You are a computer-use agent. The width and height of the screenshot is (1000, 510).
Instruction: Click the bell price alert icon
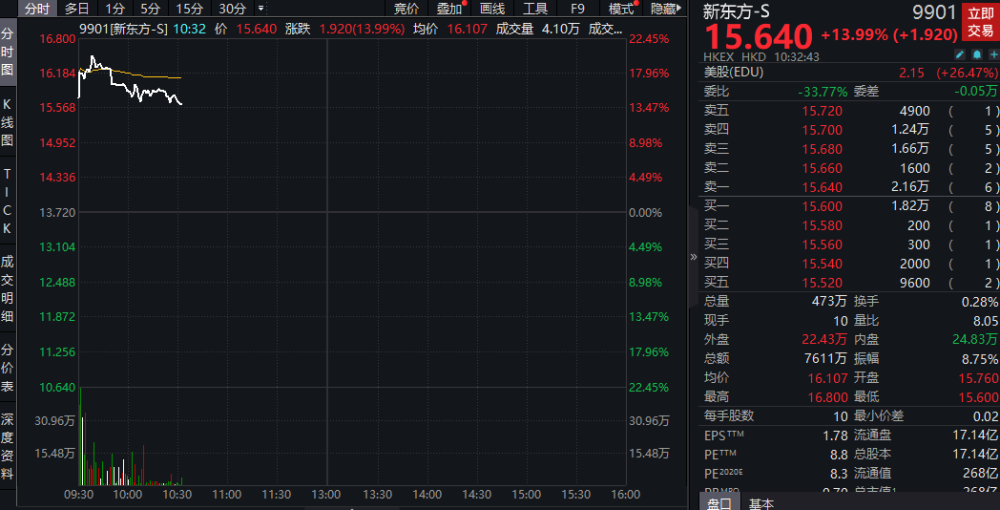point(976,55)
